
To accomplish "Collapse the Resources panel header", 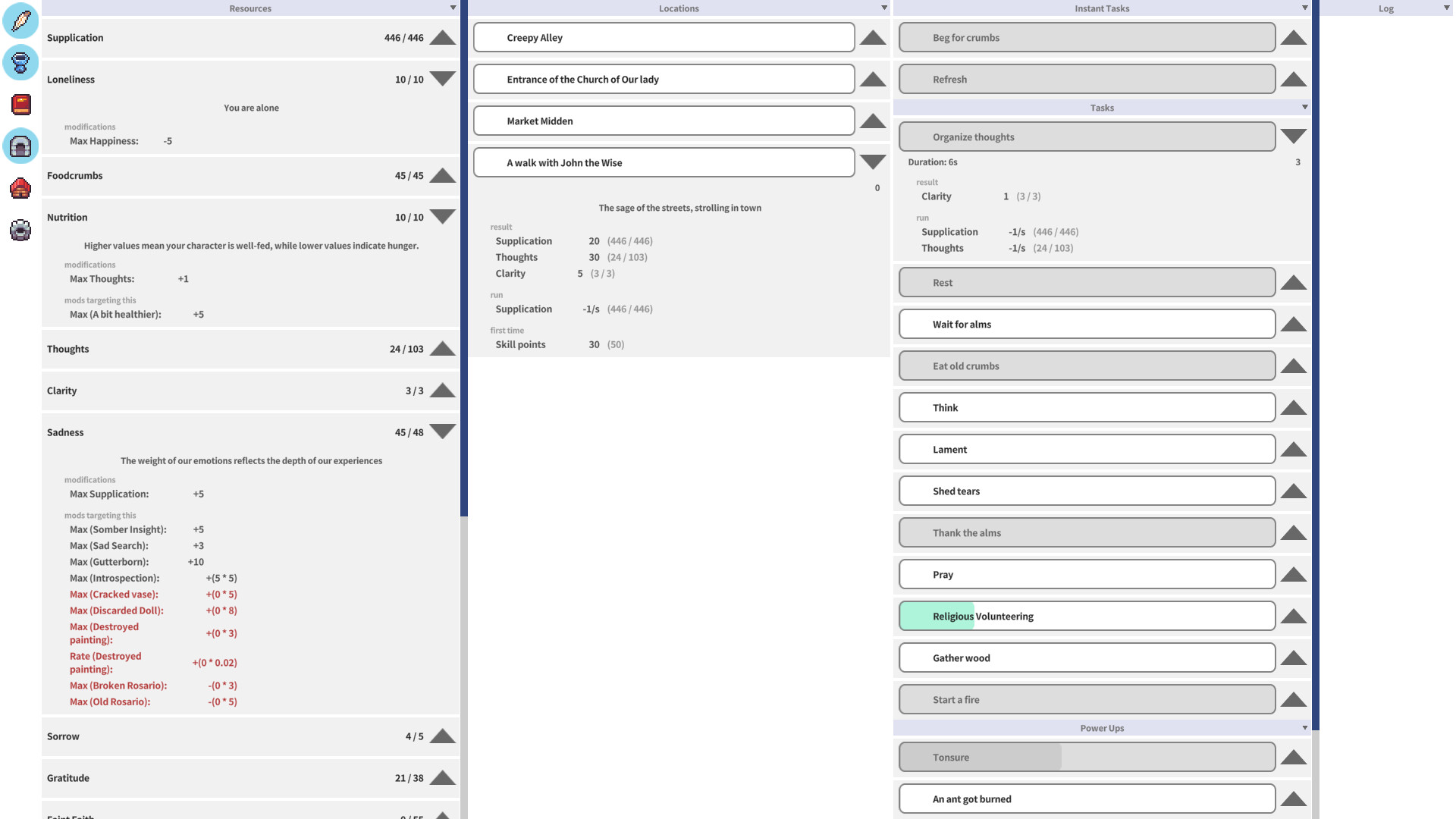I will (x=453, y=8).
